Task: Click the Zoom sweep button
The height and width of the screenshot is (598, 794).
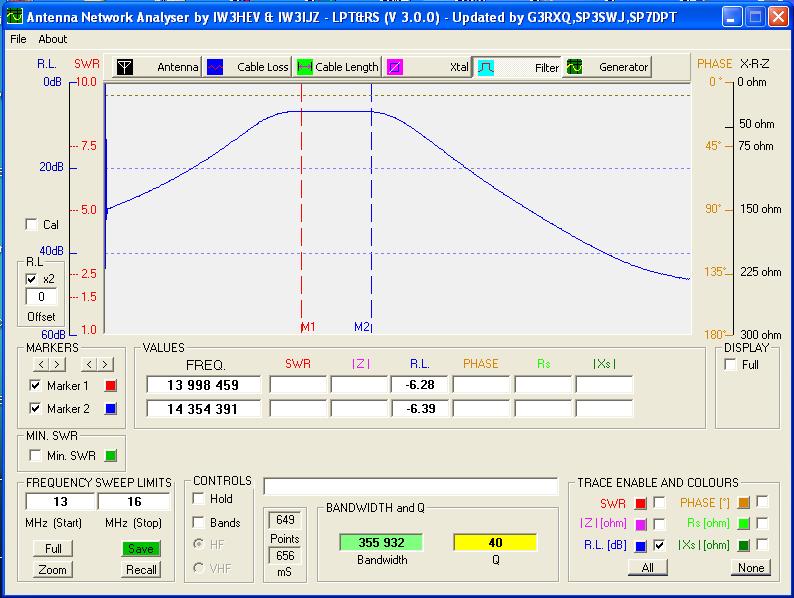Action: [52, 569]
